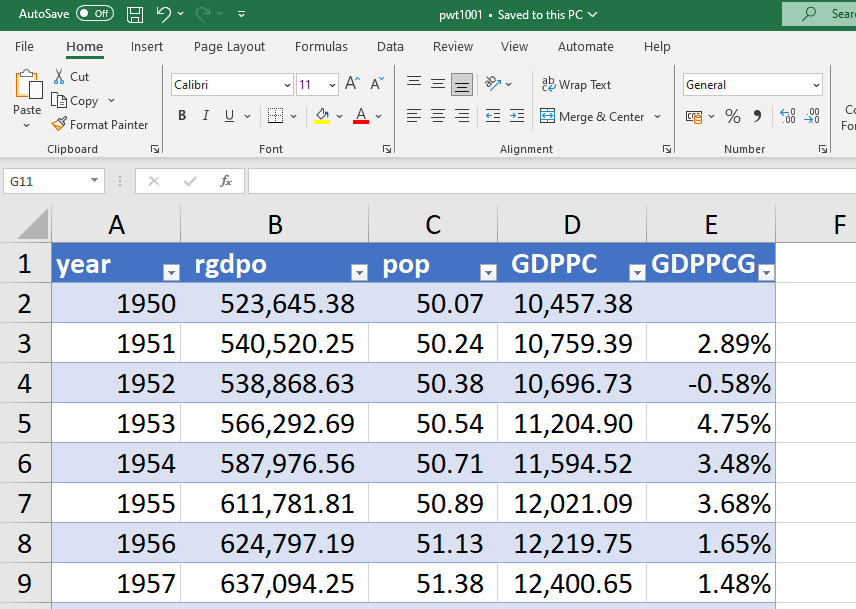The image size is (856, 609).
Task: Open the Number Format General dropdown
Action: coord(816,85)
